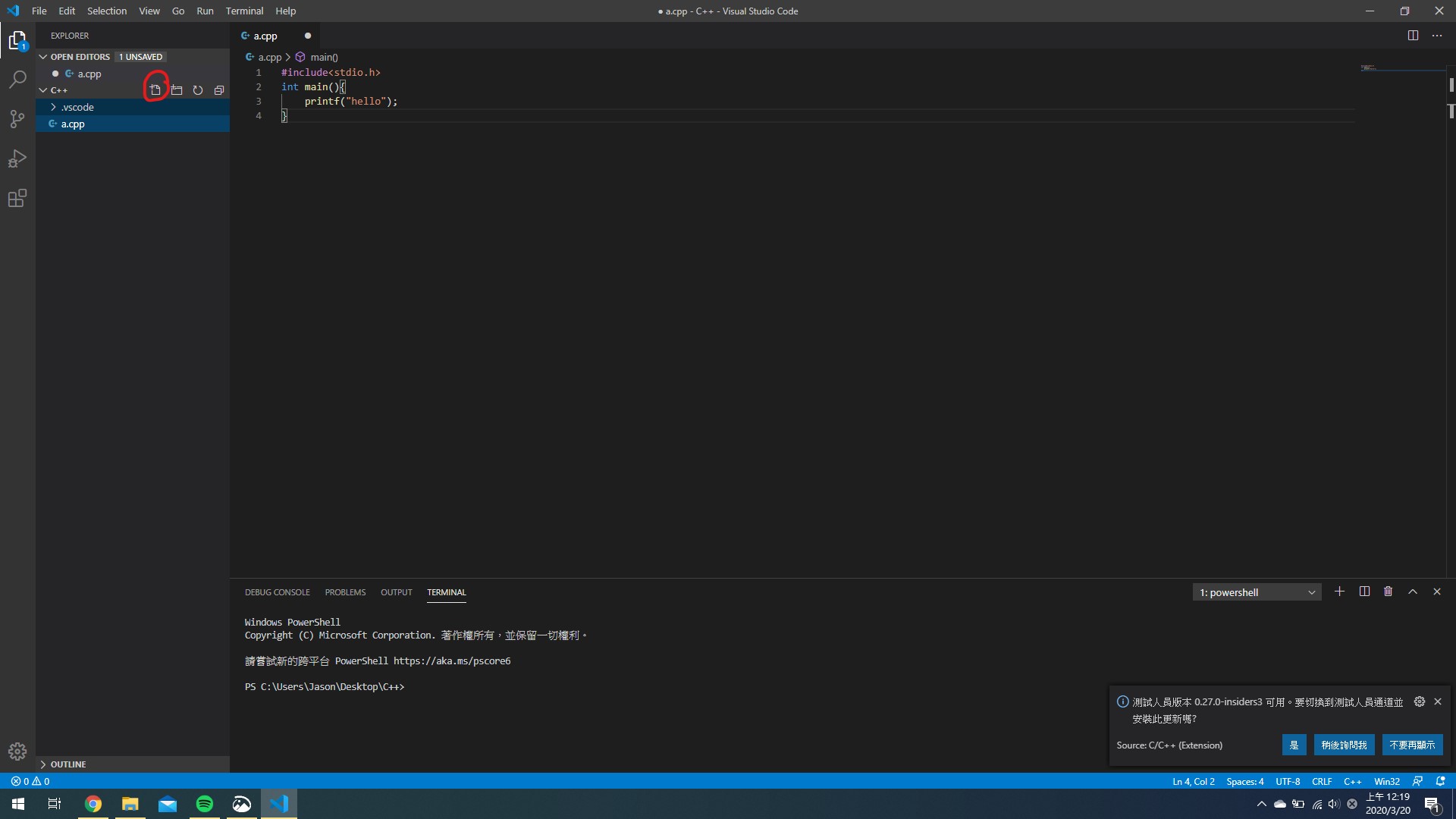
Task: Open the Terminal menu
Action: pos(244,11)
